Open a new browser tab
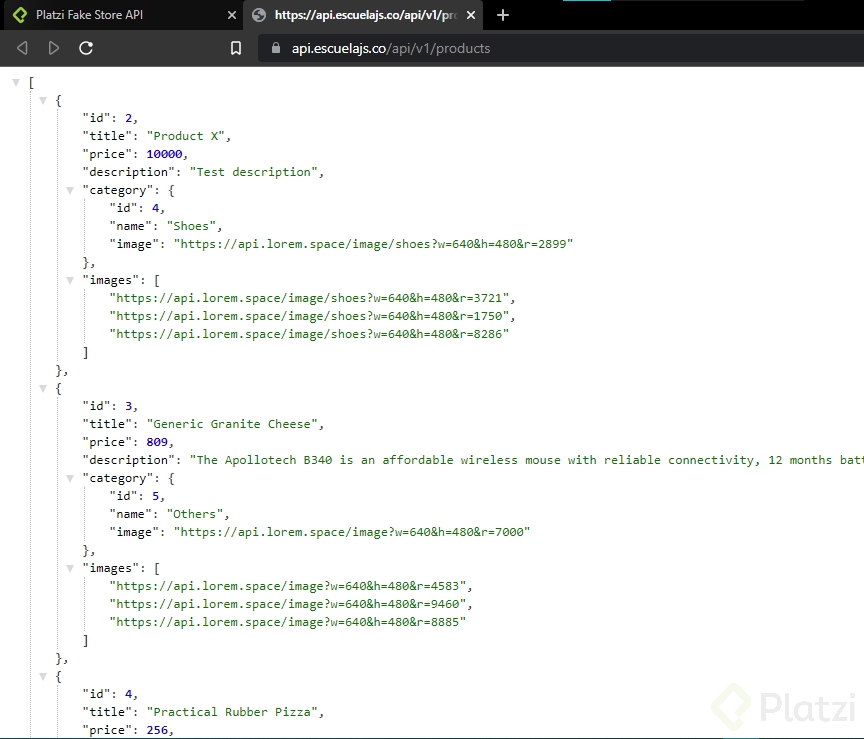 pyautogui.click(x=503, y=15)
